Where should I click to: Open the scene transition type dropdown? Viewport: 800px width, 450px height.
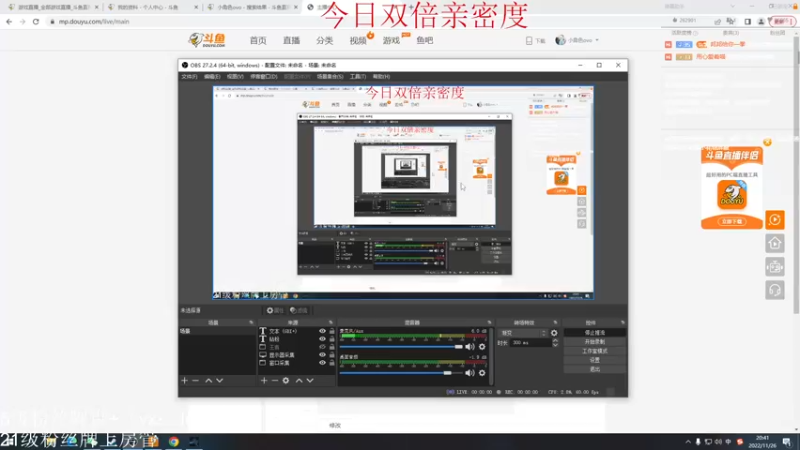[x=523, y=333]
